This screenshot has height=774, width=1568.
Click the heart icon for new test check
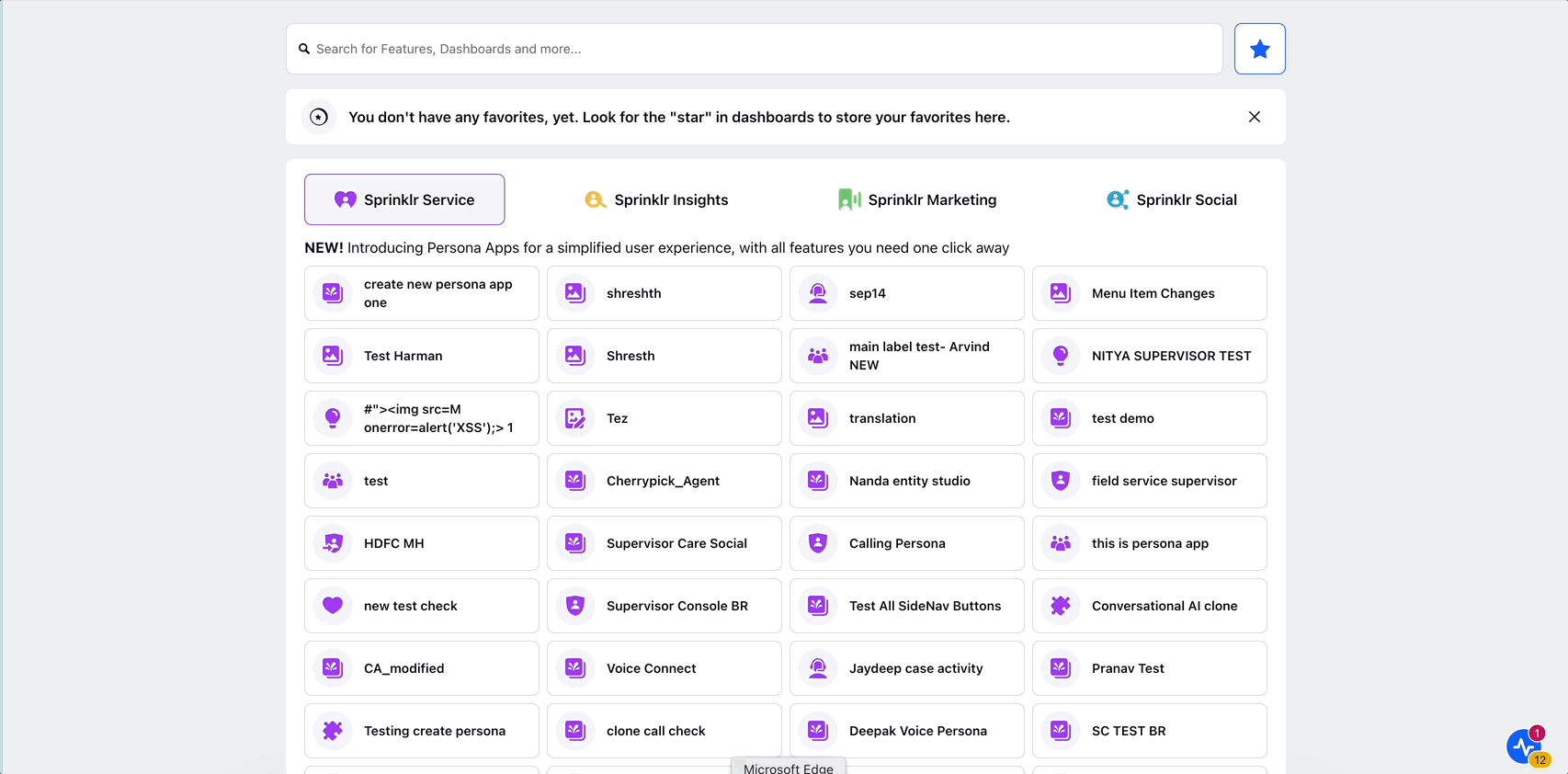tap(333, 606)
